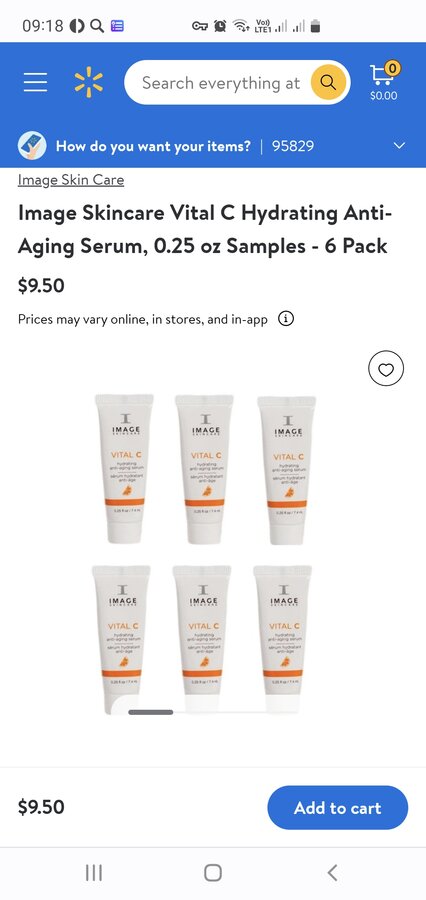Change the 95829 zip code location
The height and width of the screenshot is (900, 426).
click(x=293, y=146)
